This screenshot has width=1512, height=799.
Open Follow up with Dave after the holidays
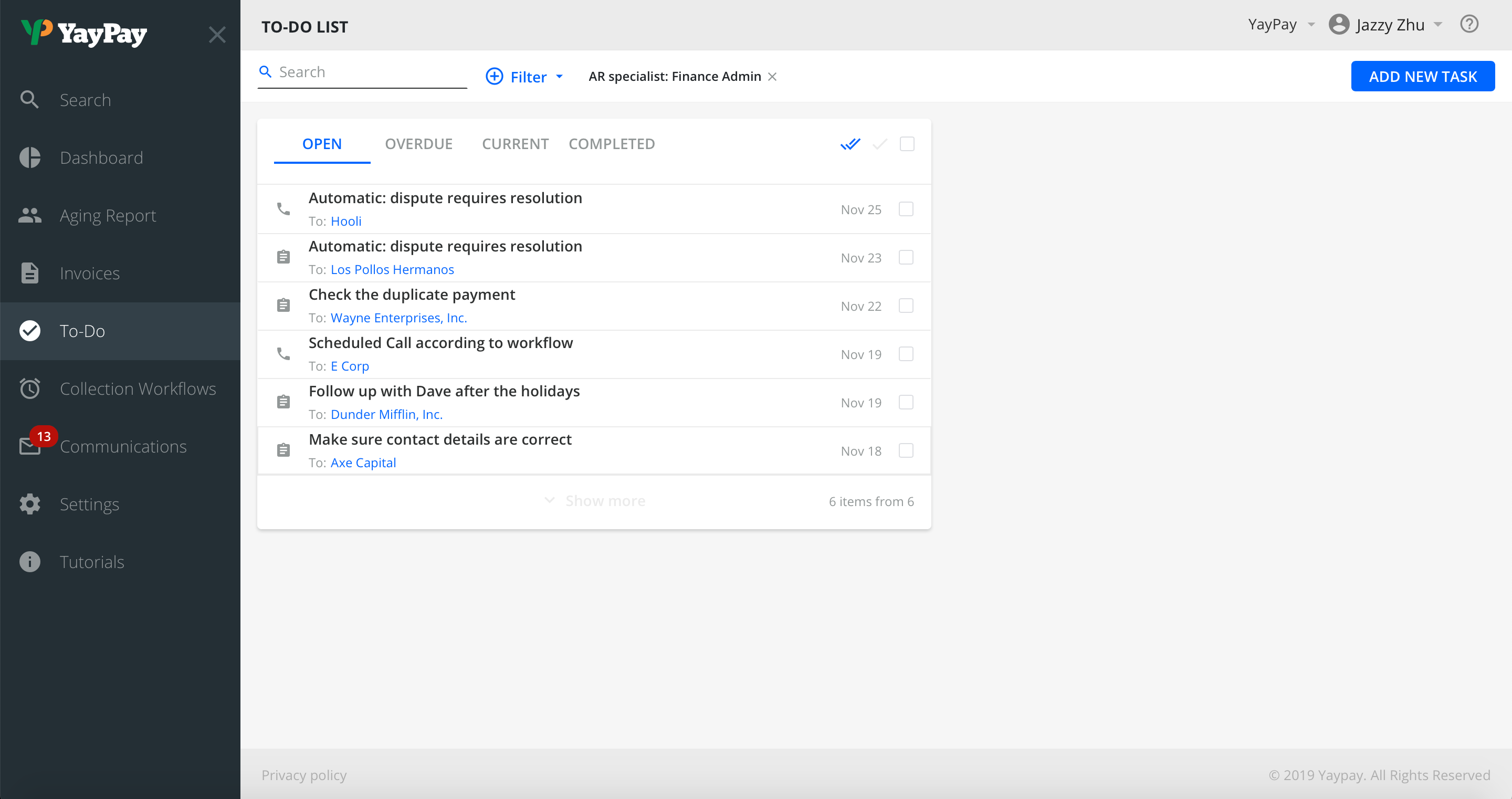pos(444,391)
